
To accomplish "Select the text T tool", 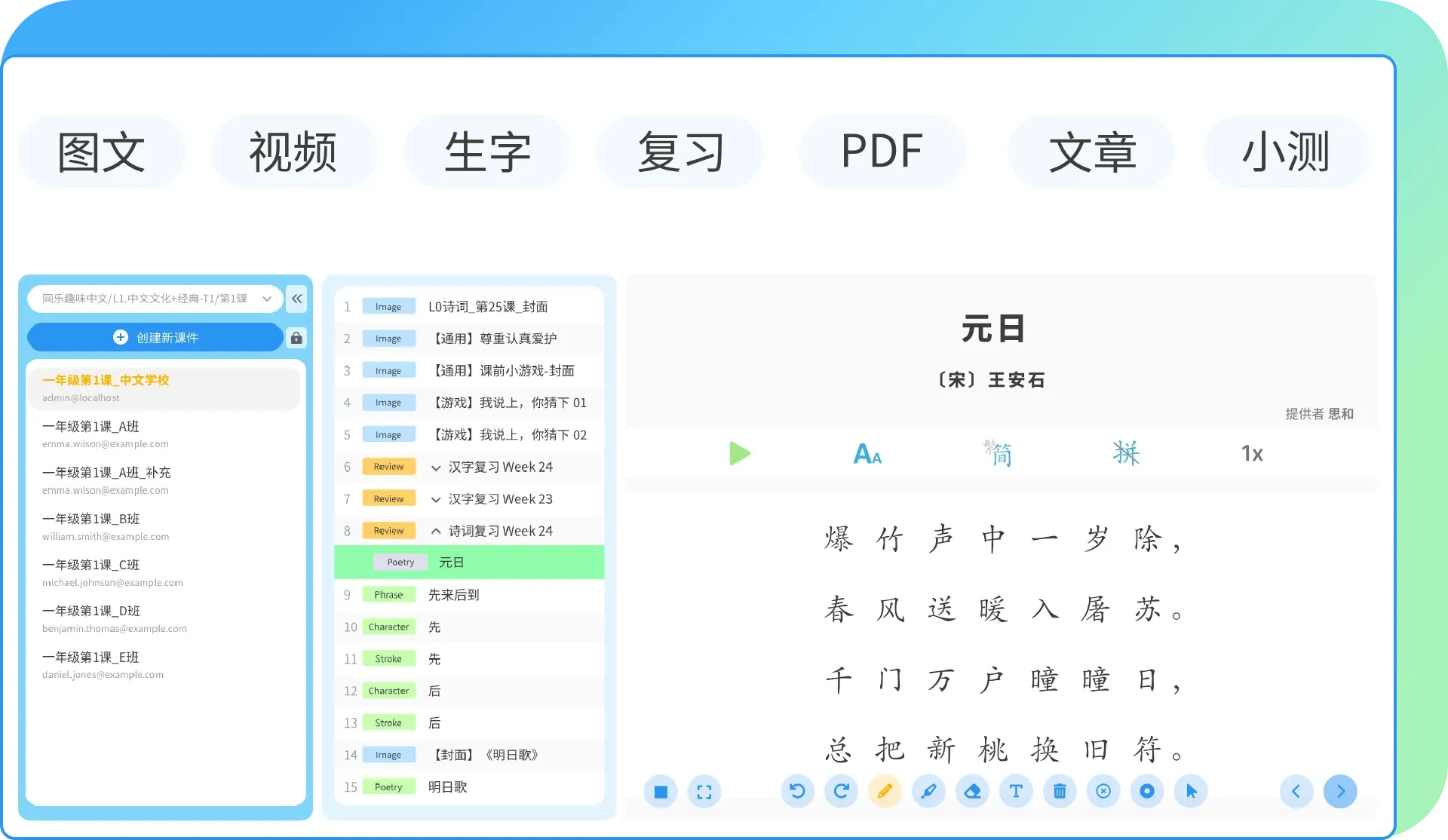I will tap(1016, 791).
